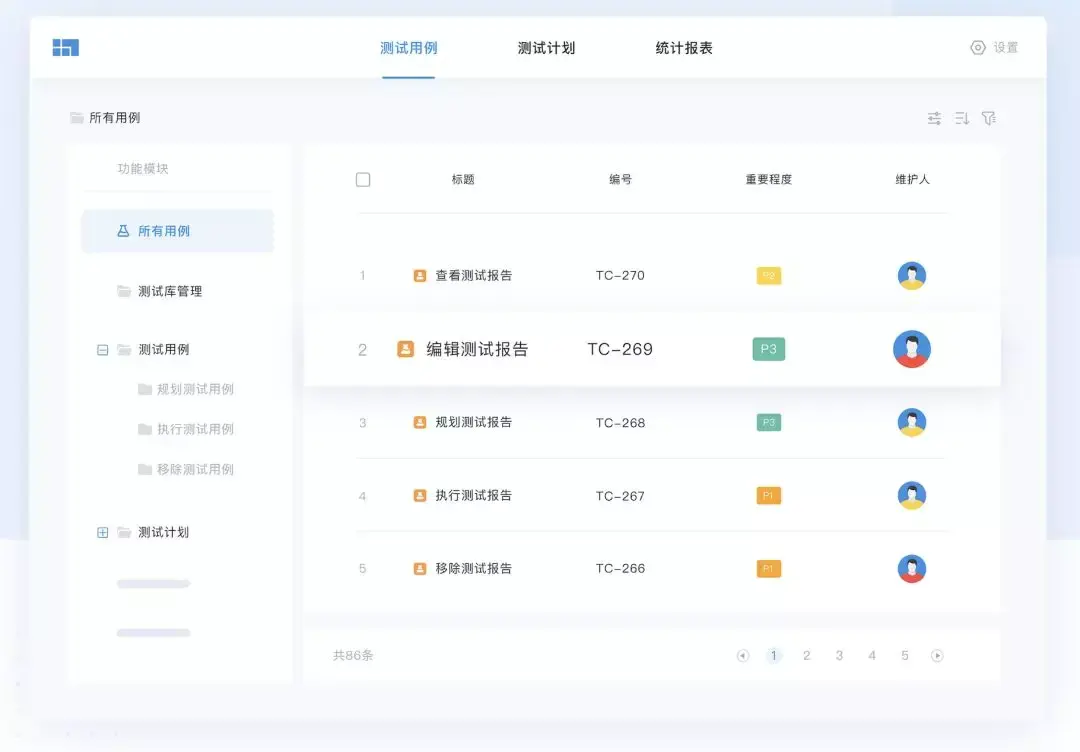Select 规划测试用例 subfolder
The width and height of the screenshot is (1080, 752).
(196, 389)
